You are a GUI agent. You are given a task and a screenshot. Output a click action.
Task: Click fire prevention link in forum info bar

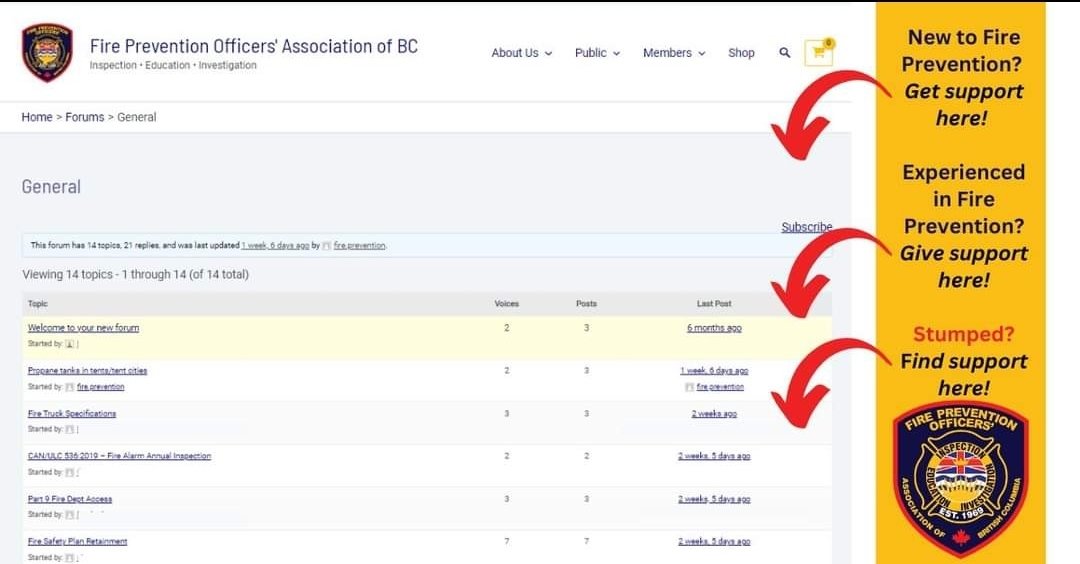pos(360,245)
